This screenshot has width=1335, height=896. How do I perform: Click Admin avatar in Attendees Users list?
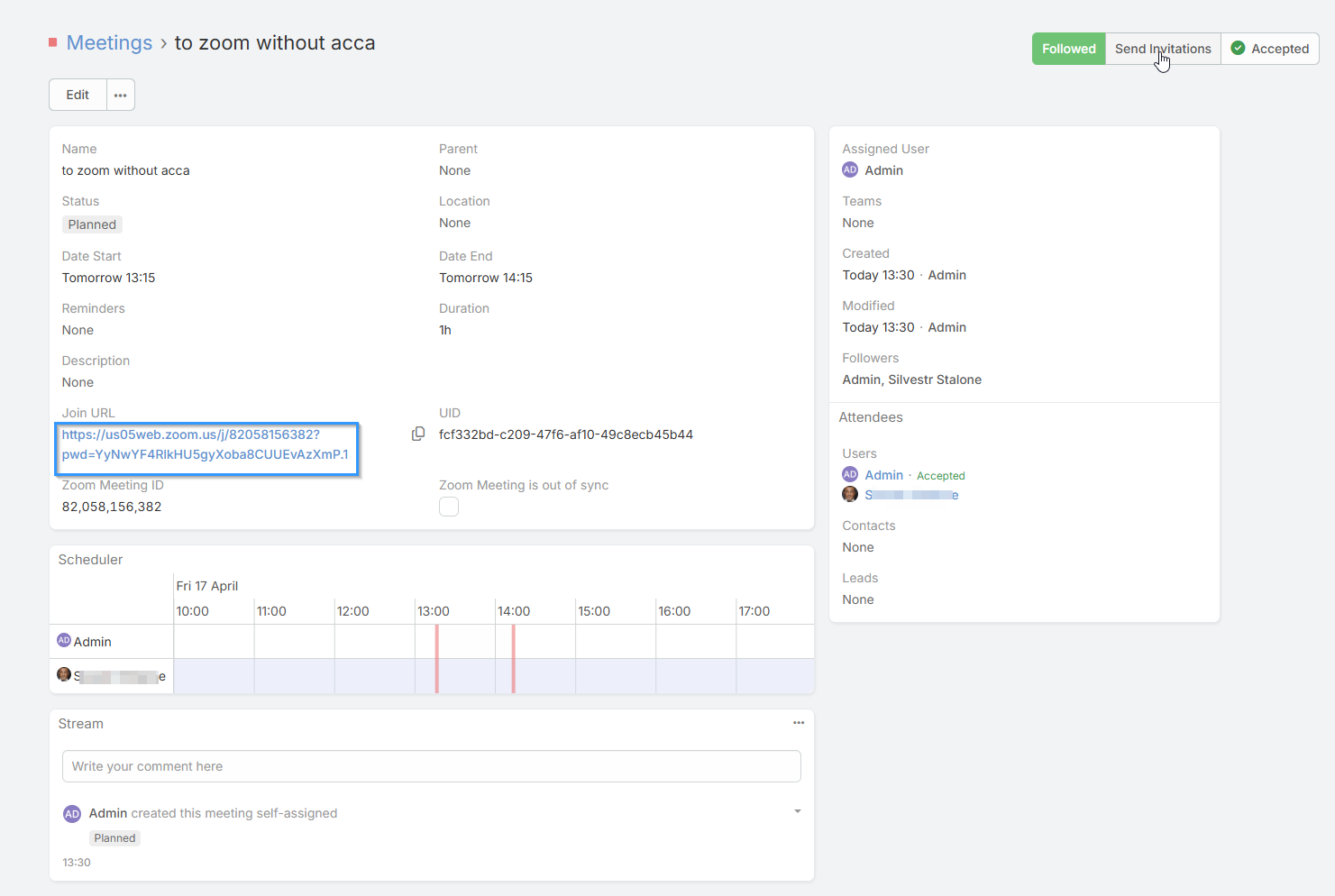(x=850, y=475)
